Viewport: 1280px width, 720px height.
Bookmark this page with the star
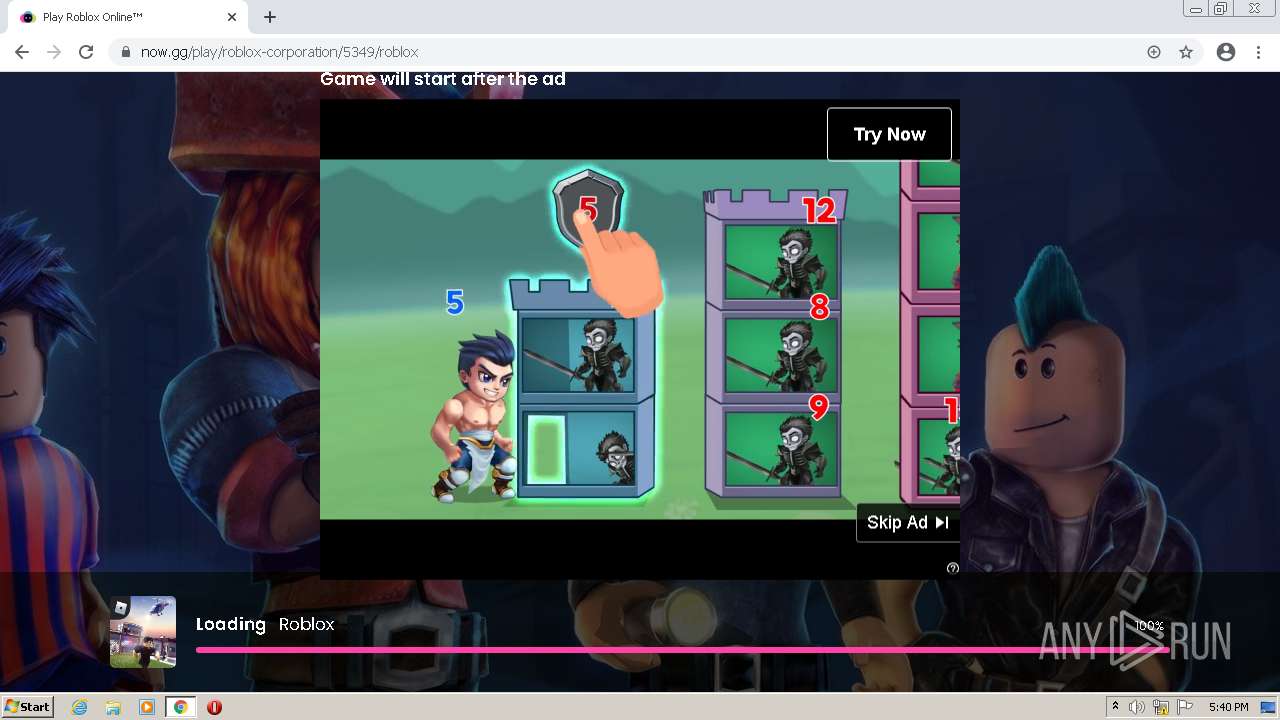[x=1186, y=52]
